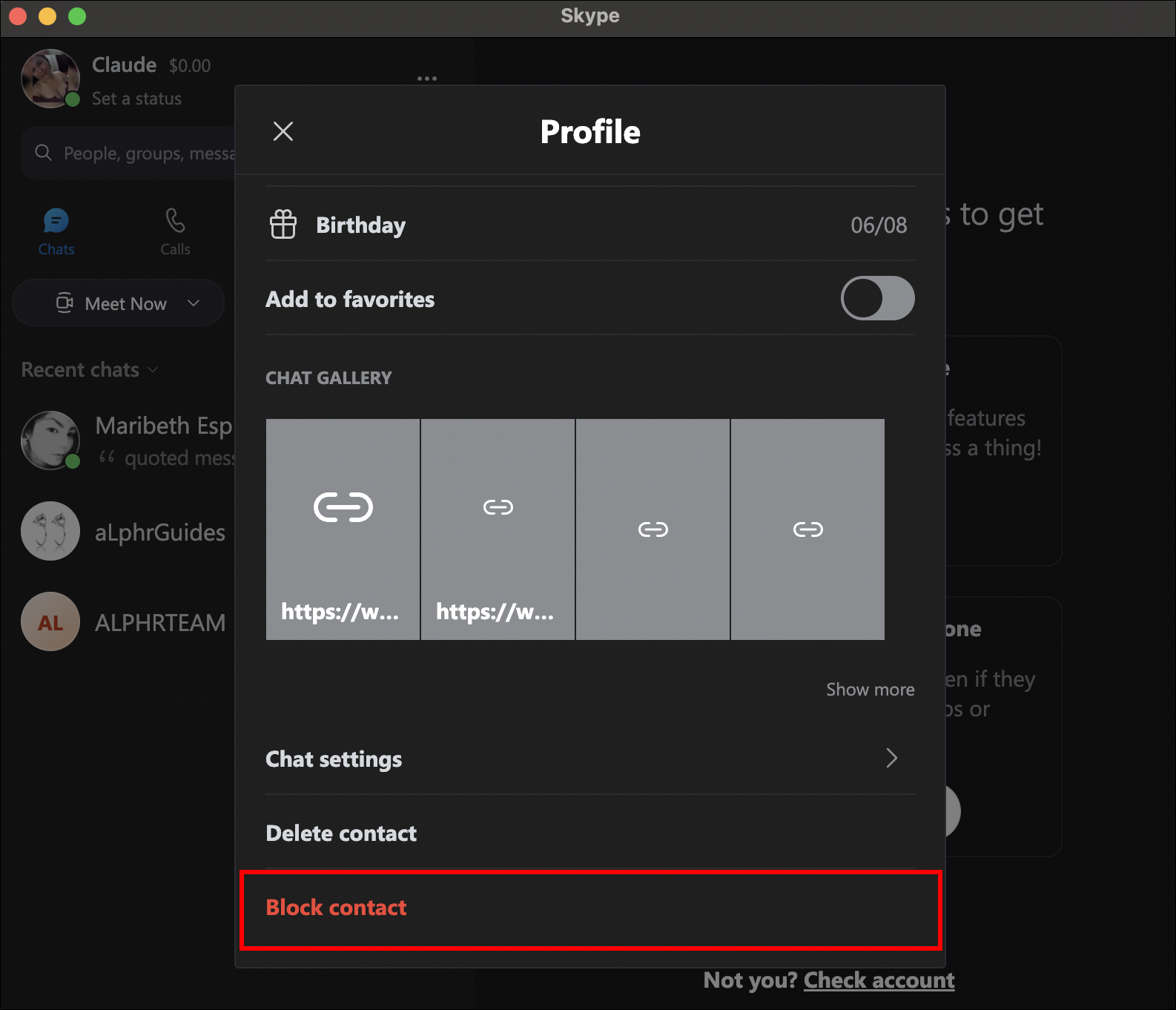The width and height of the screenshot is (1176, 1010).
Task: Open Meet Now dropdown arrow
Action: tap(194, 303)
